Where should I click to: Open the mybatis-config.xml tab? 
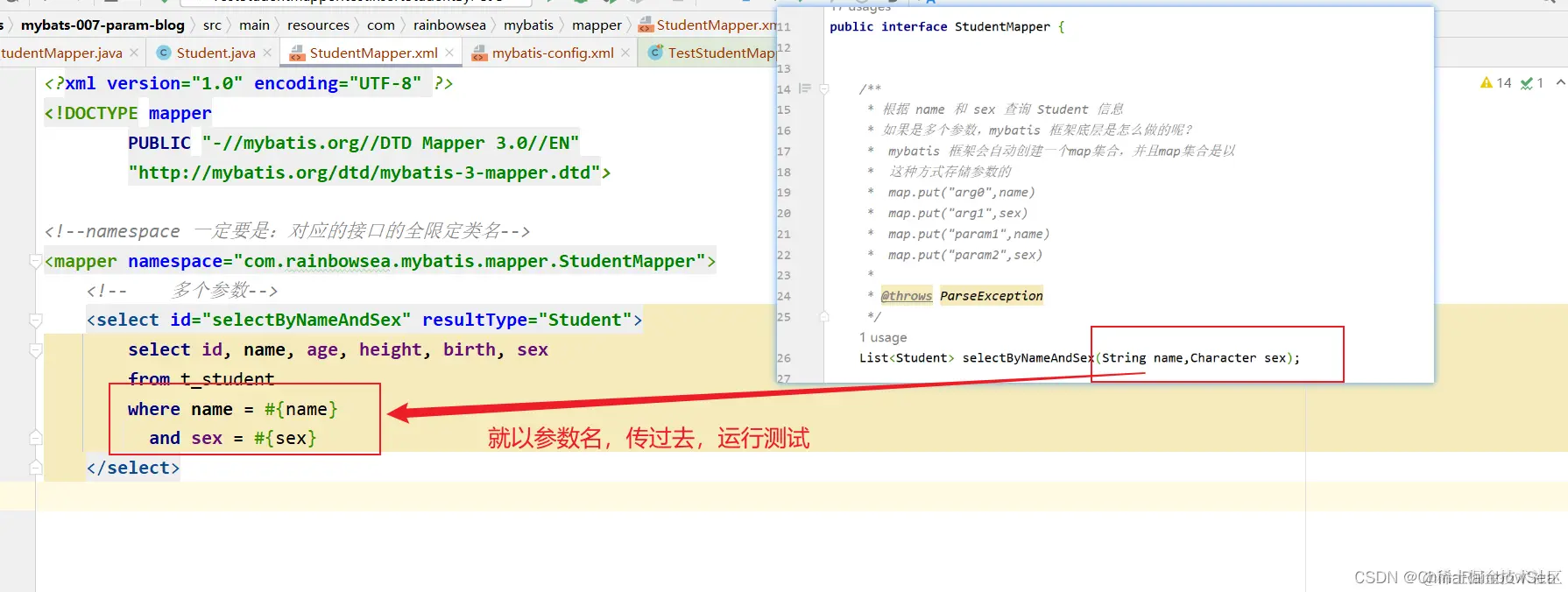tap(553, 53)
